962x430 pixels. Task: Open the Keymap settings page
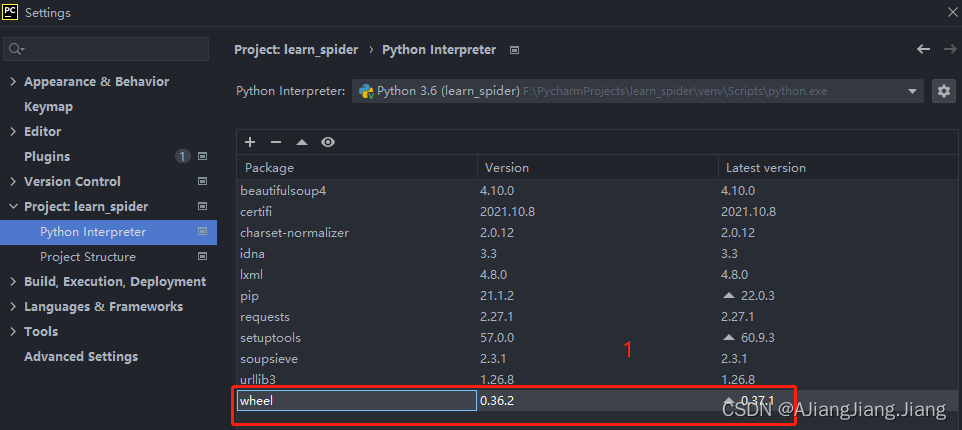48,107
